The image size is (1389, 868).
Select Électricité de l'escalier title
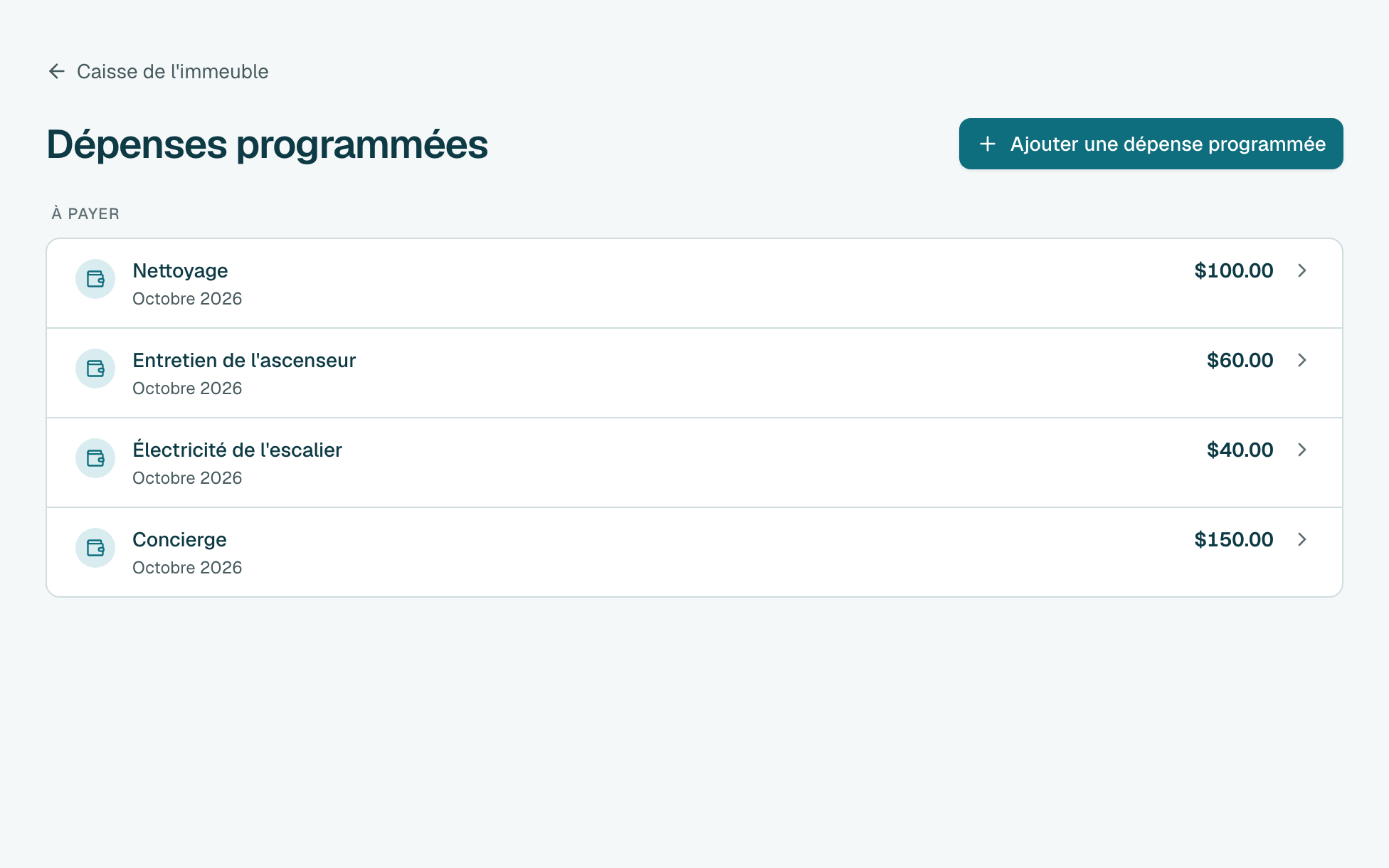(237, 449)
